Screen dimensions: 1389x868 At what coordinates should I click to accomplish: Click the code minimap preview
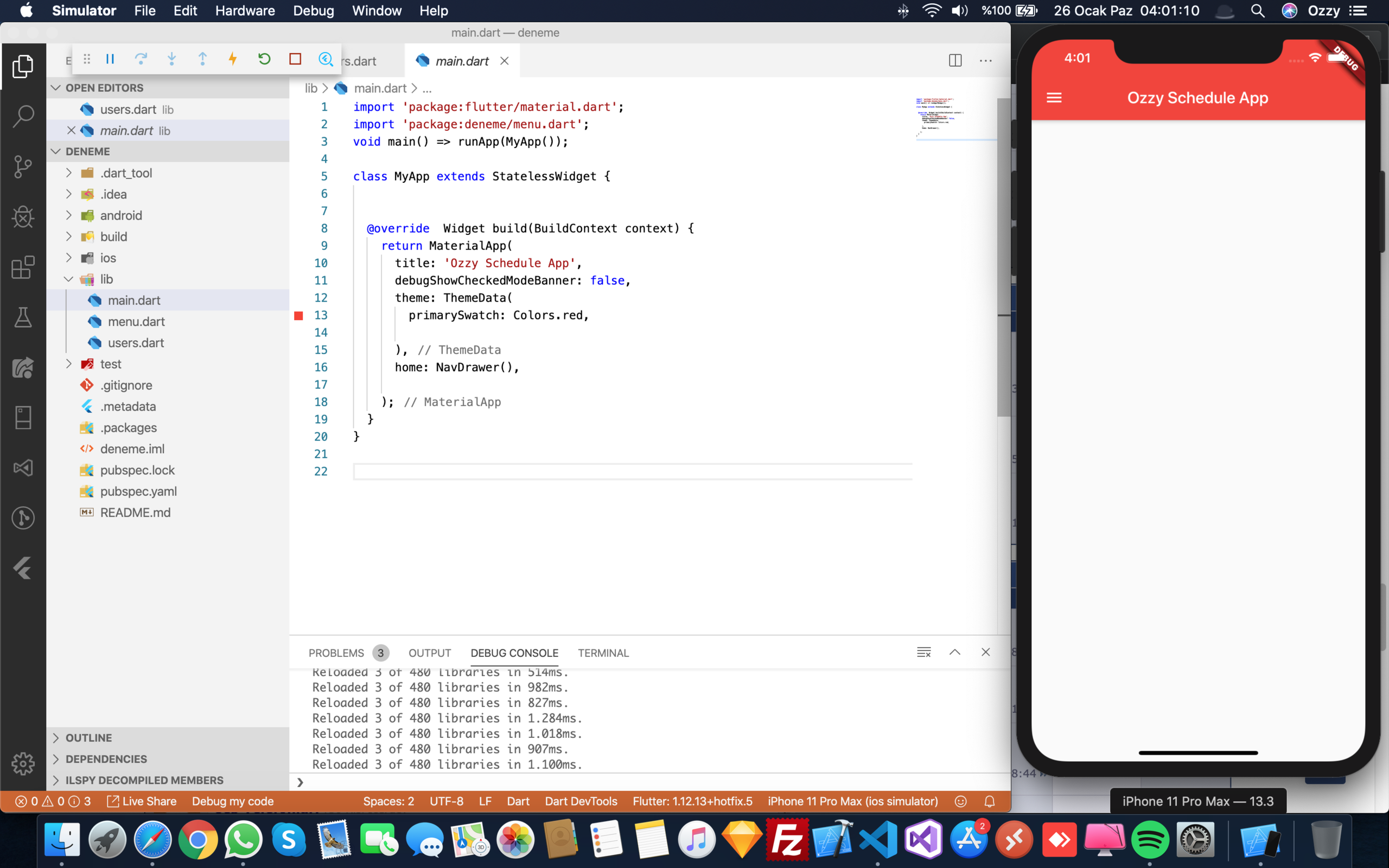955,118
